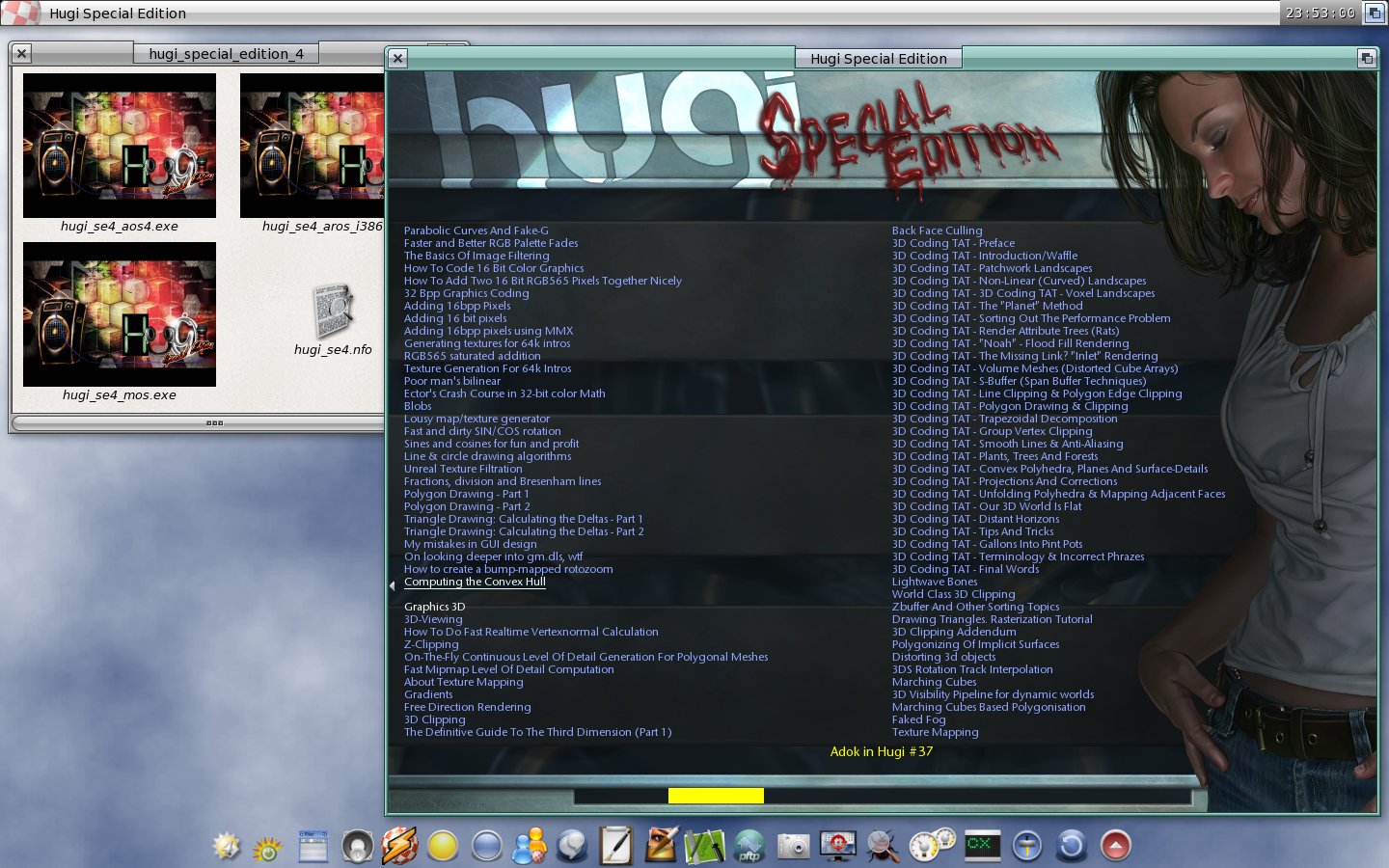Open Faked Fog article
This screenshot has width=1389, height=868.
click(919, 719)
